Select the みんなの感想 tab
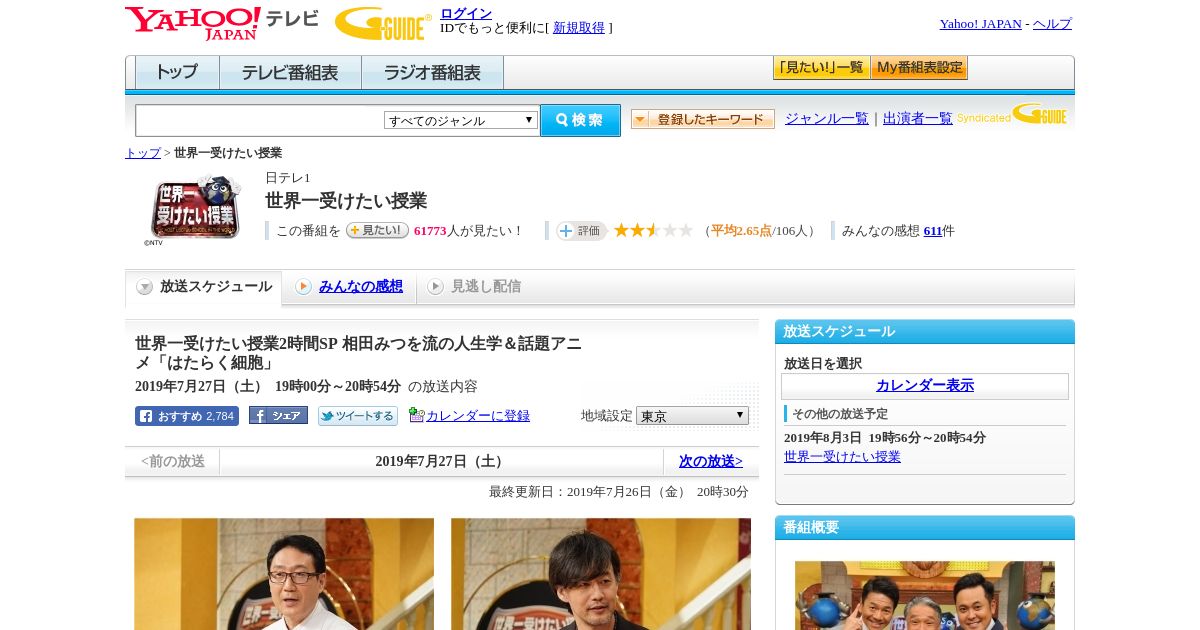Viewport: 1200px width, 630px height. pyautogui.click(x=349, y=287)
